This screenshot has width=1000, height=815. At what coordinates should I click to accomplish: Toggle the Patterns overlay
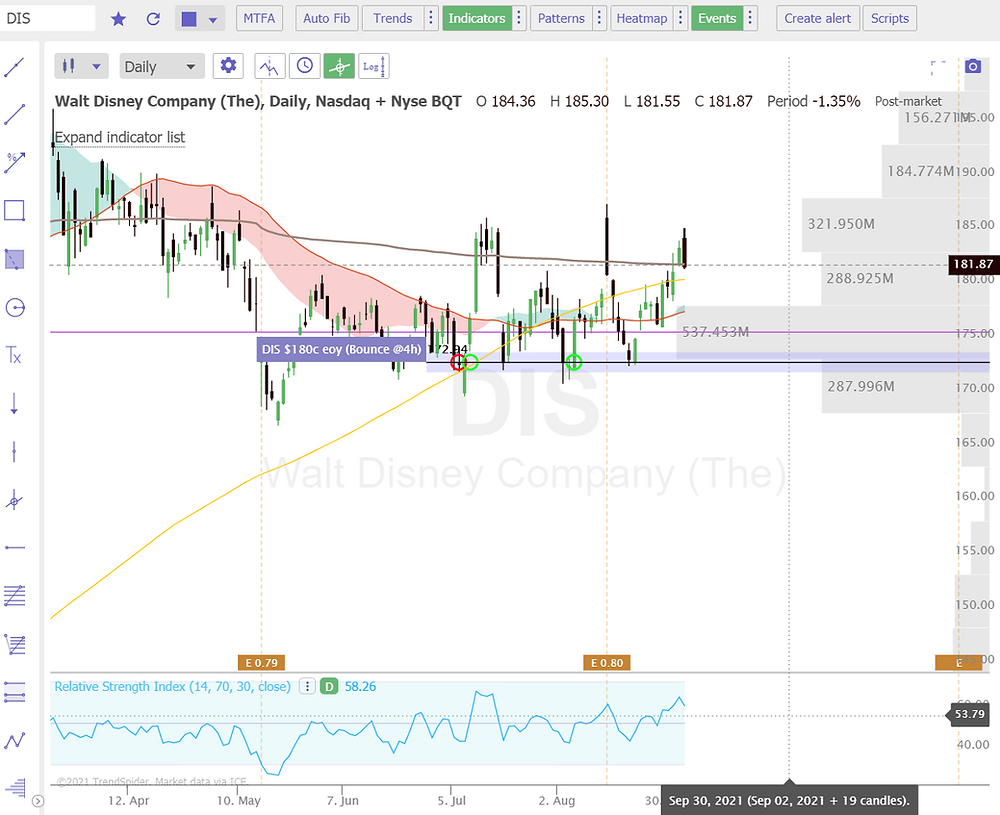pos(561,18)
